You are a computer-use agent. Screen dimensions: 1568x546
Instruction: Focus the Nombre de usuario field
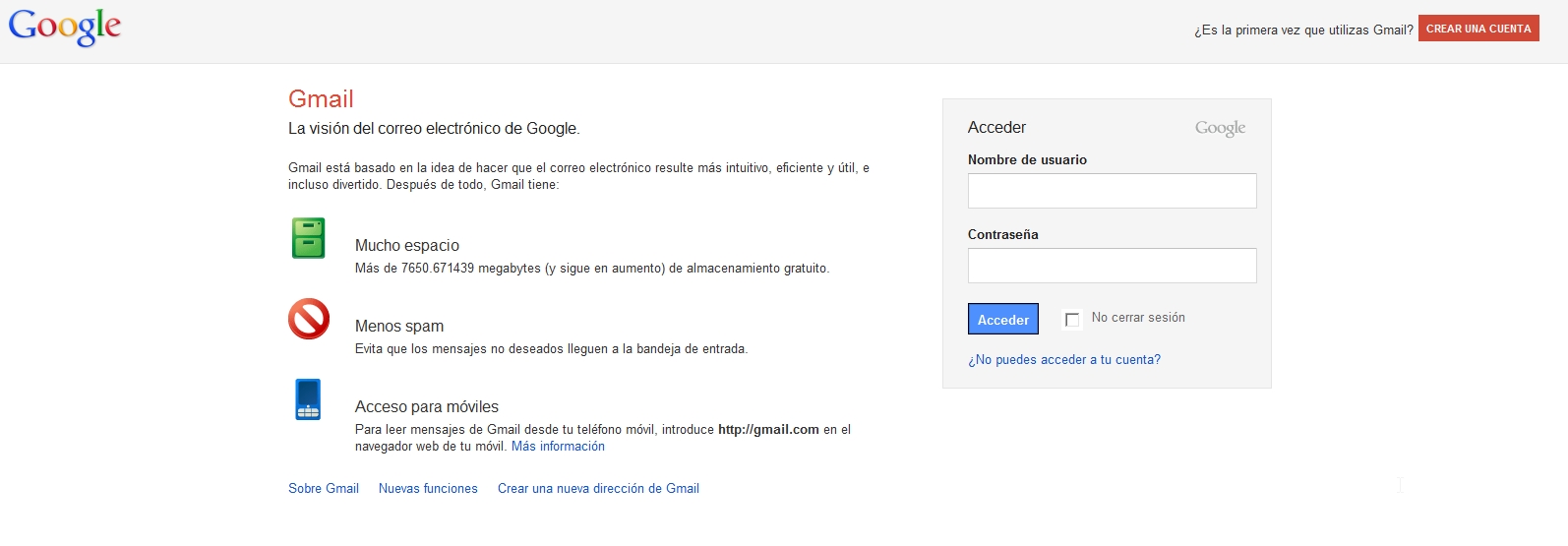tap(1112, 191)
